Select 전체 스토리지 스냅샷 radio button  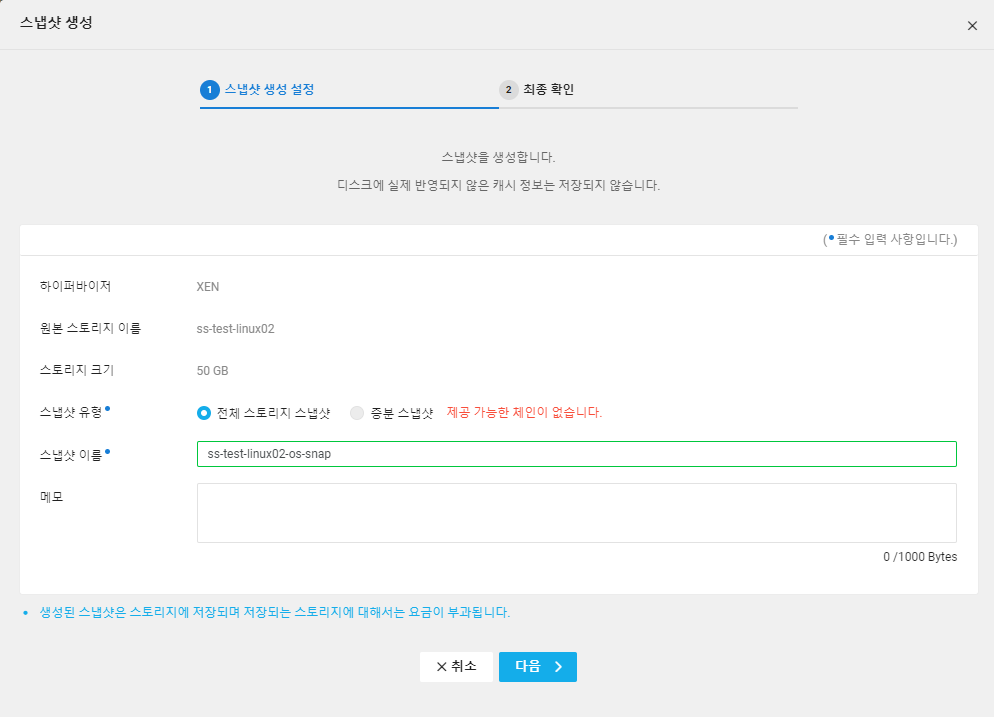(203, 413)
